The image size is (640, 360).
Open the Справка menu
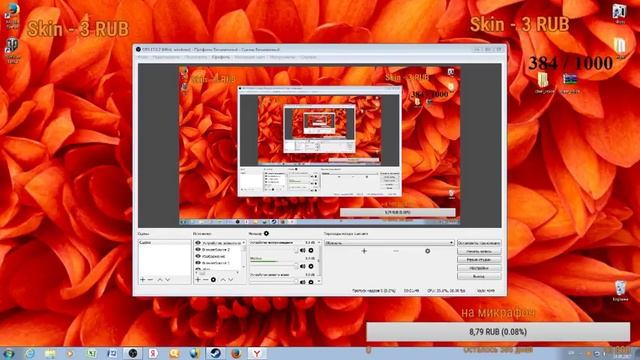308,57
